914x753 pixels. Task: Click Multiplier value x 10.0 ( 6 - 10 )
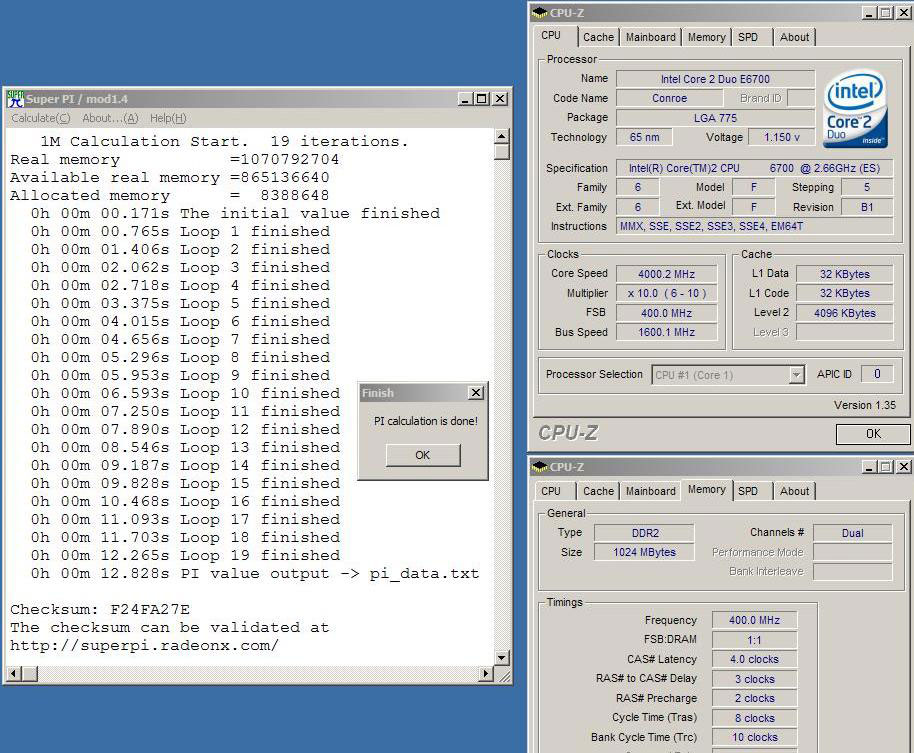point(667,293)
